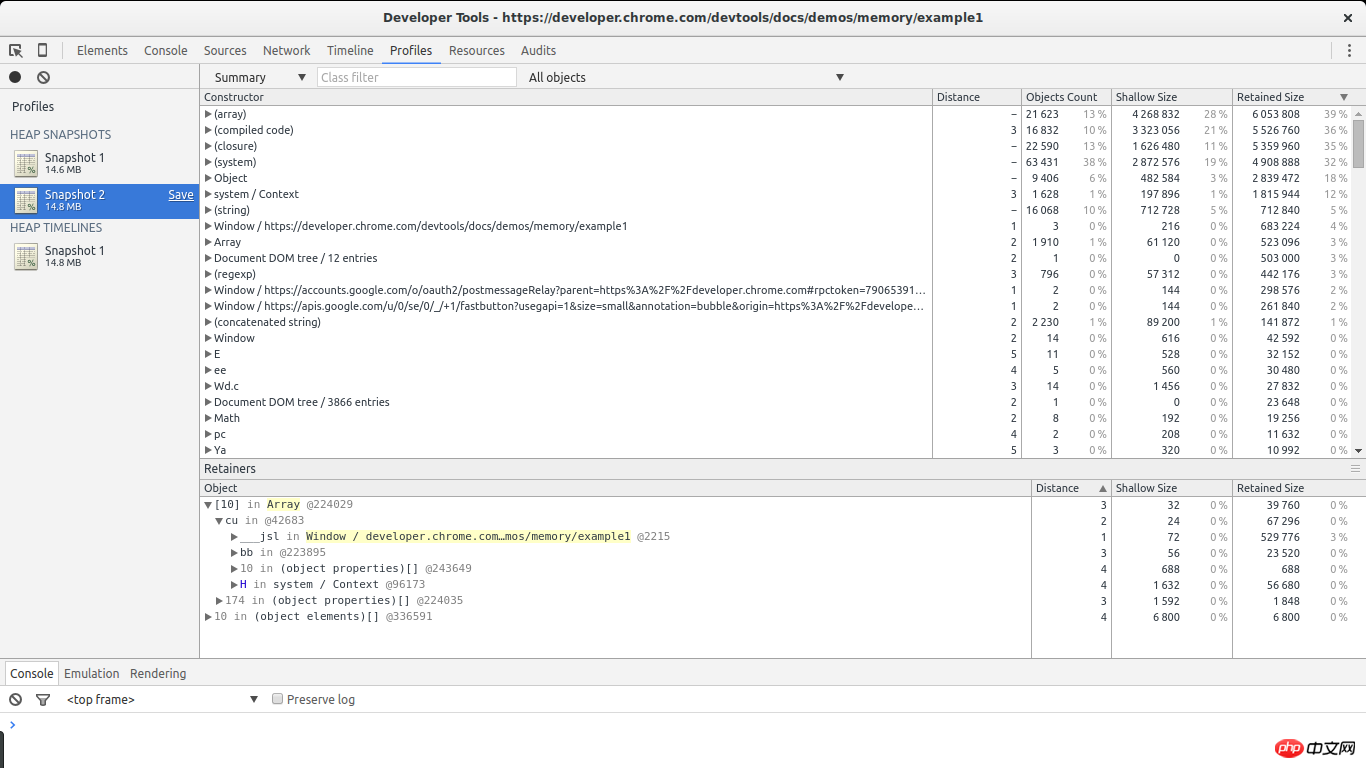Clear the console with the ban icon
The height and width of the screenshot is (768, 1366).
[x=15, y=700]
